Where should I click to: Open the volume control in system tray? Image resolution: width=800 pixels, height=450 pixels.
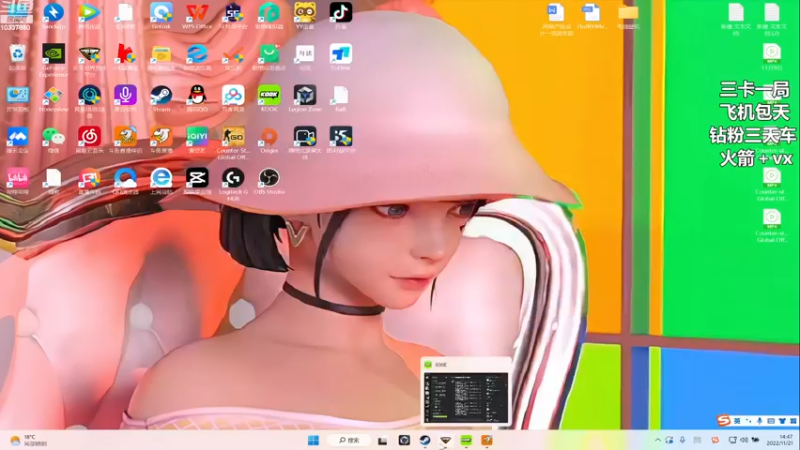click(744, 440)
